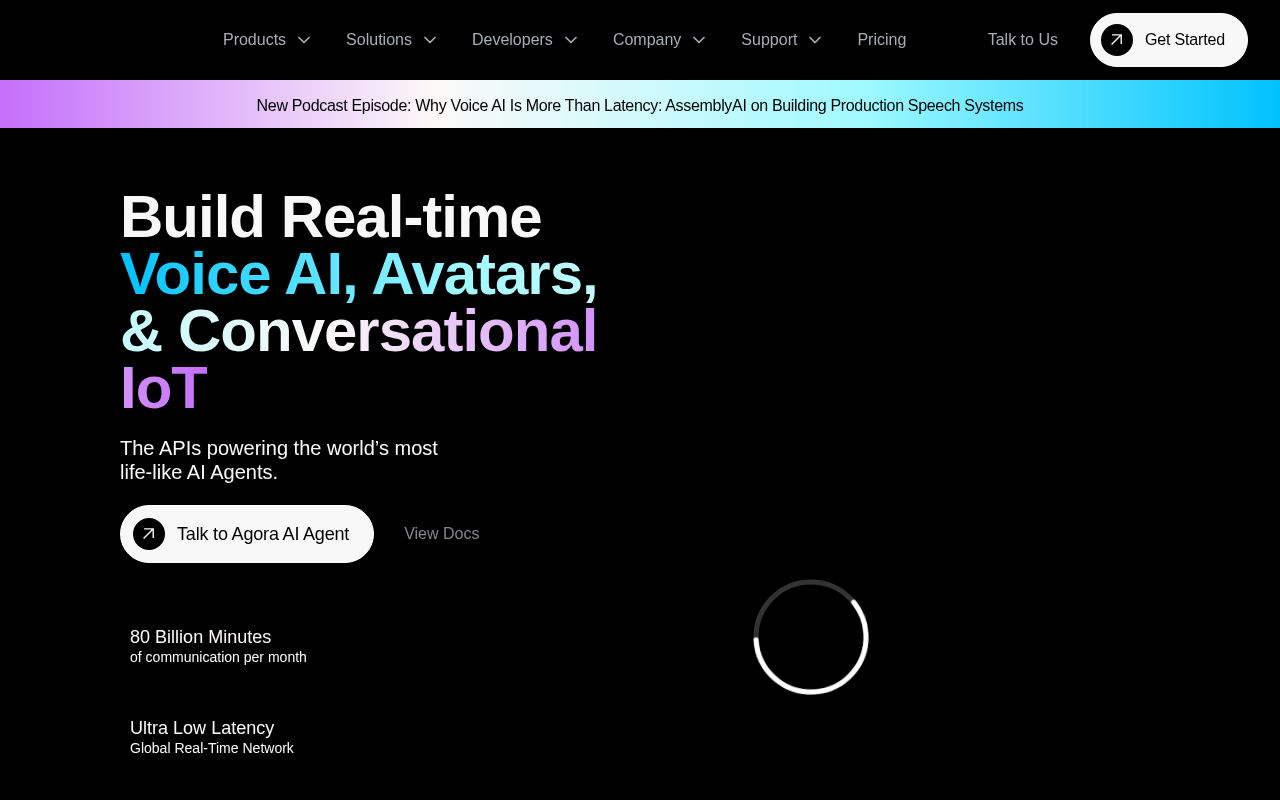
Task: Click the loading spinner circle
Action: pyautogui.click(x=811, y=637)
